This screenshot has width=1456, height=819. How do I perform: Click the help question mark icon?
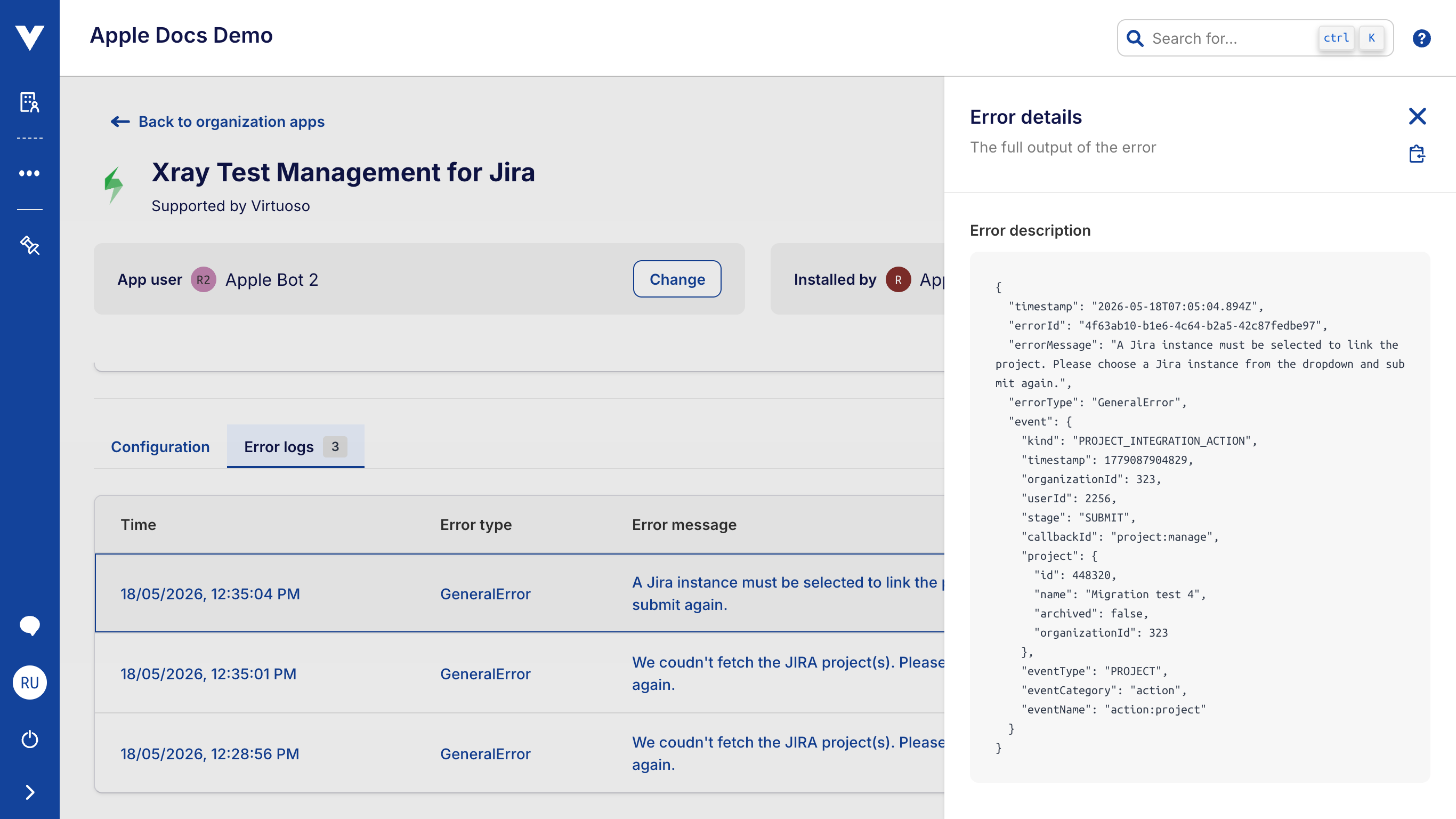coord(1421,38)
